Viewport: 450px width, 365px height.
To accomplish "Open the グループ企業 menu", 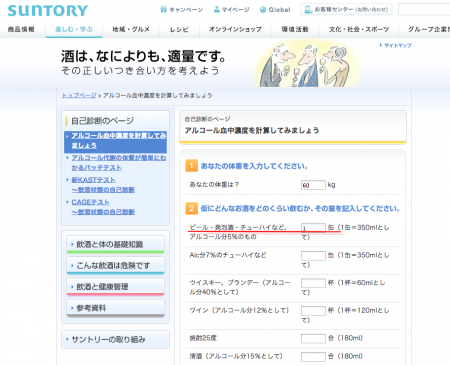I will [429, 29].
